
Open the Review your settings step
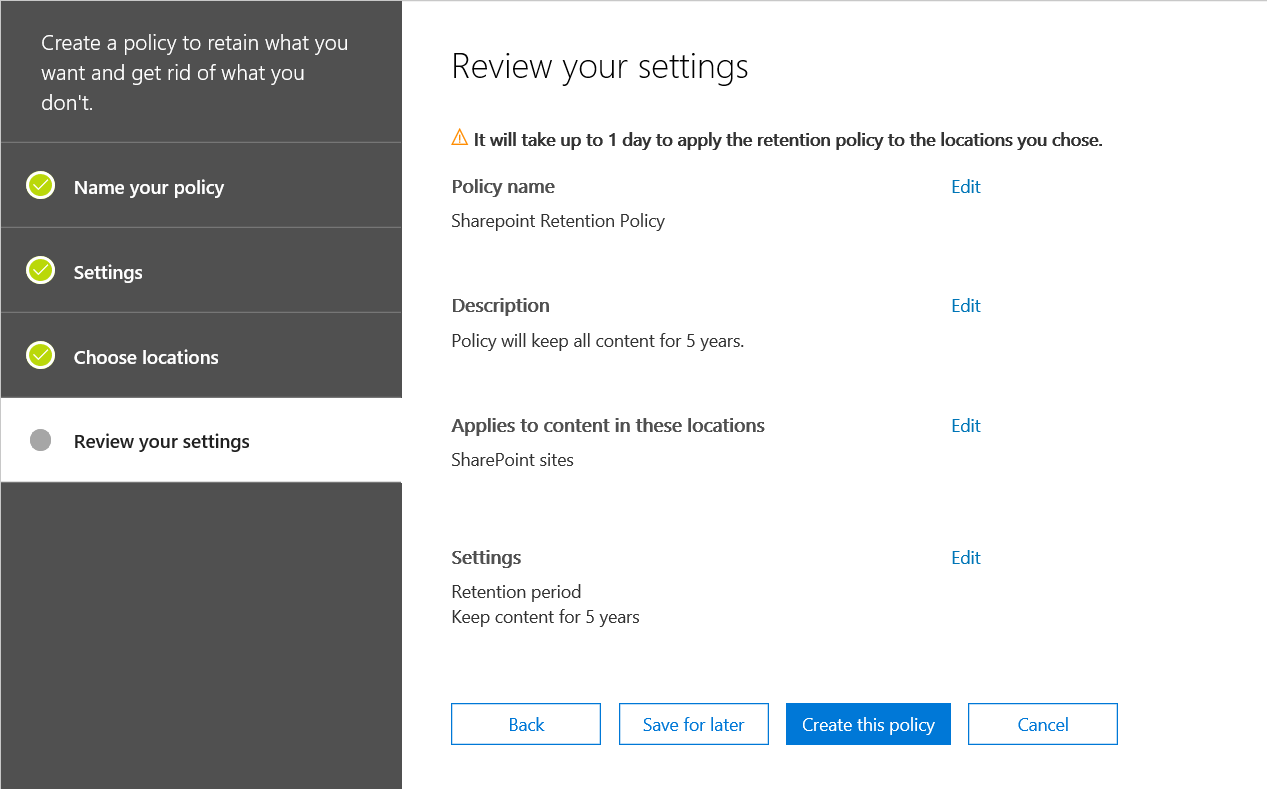(161, 439)
